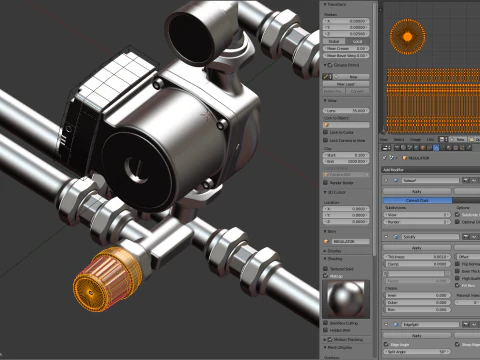
Task: Click the matcap sphere preview thumbnail
Action: click(346, 299)
